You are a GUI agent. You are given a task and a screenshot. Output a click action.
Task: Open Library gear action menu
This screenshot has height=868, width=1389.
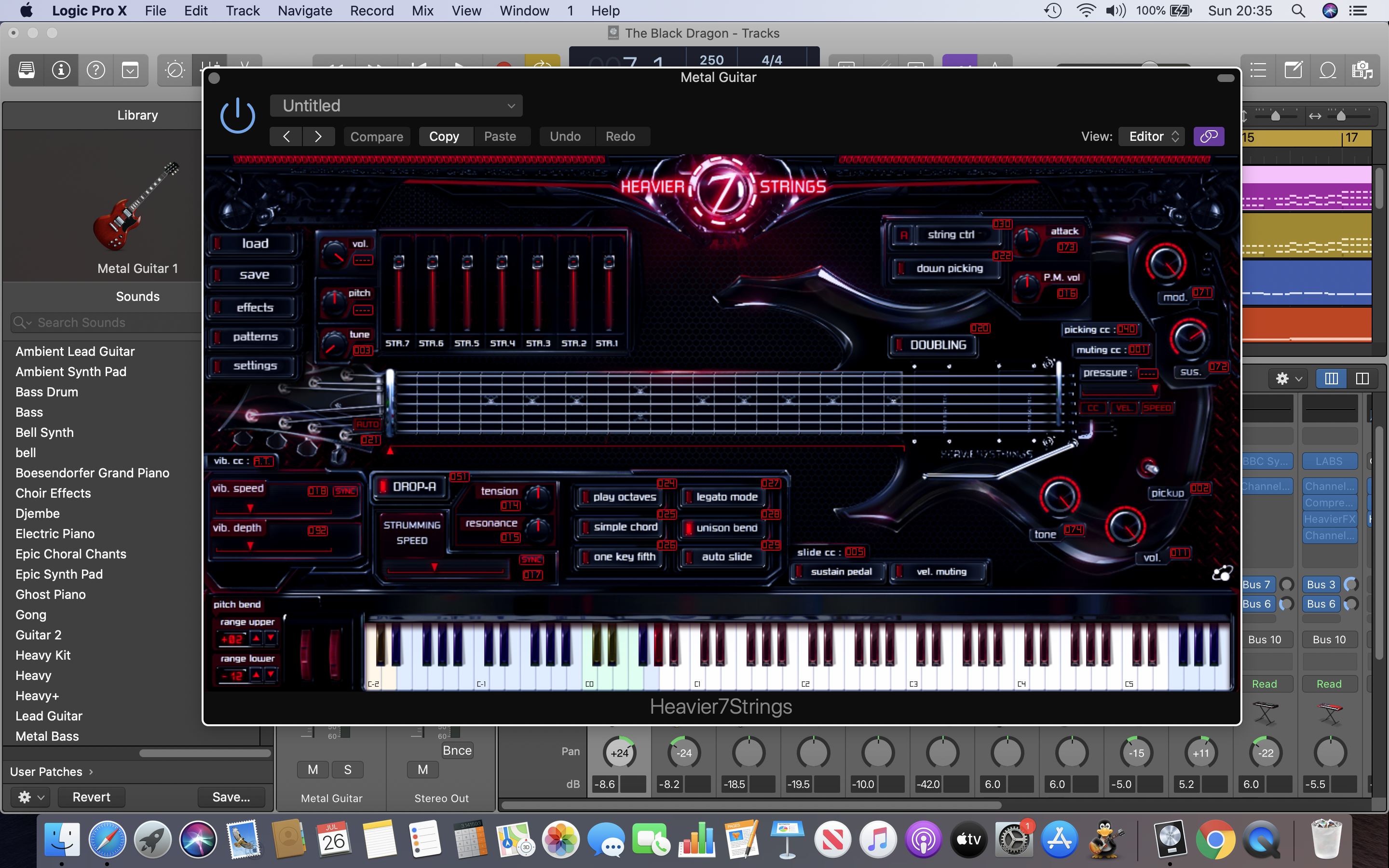click(30, 797)
